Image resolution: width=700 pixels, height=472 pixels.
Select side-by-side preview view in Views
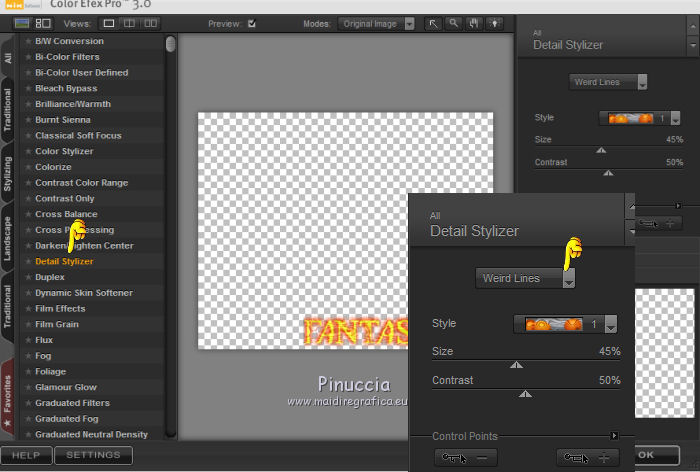pyautogui.click(x=150, y=24)
